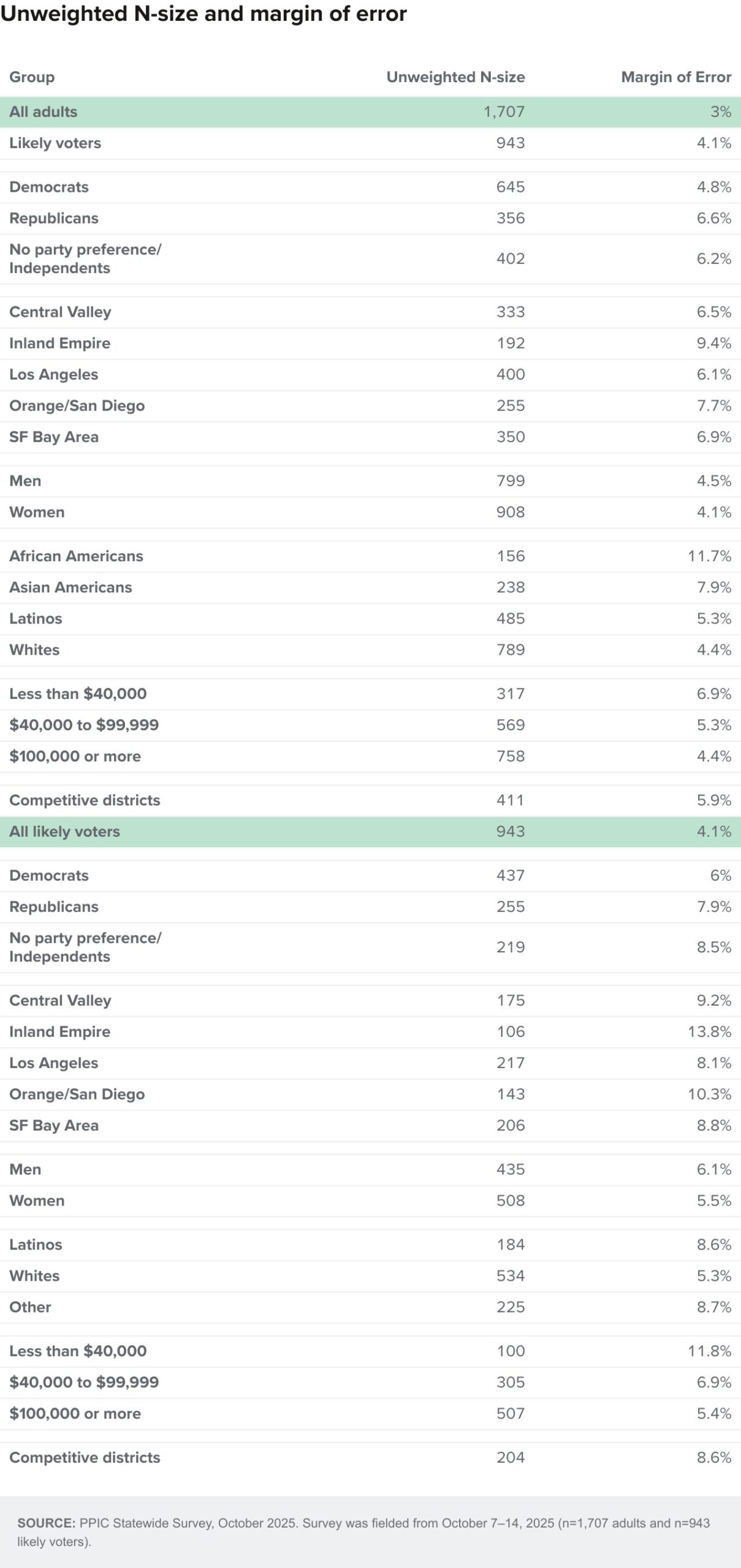Click the Group column header
The image size is (741, 1568).
[x=32, y=77]
